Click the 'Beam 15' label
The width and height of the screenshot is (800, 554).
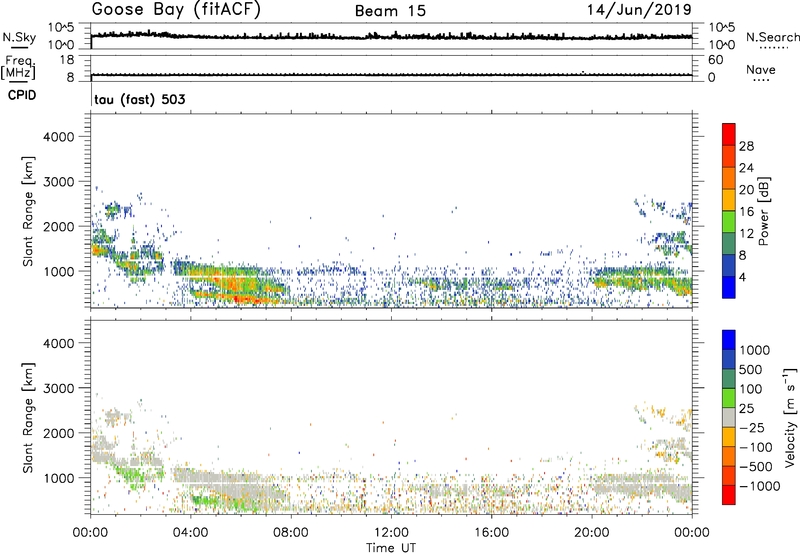click(x=390, y=11)
